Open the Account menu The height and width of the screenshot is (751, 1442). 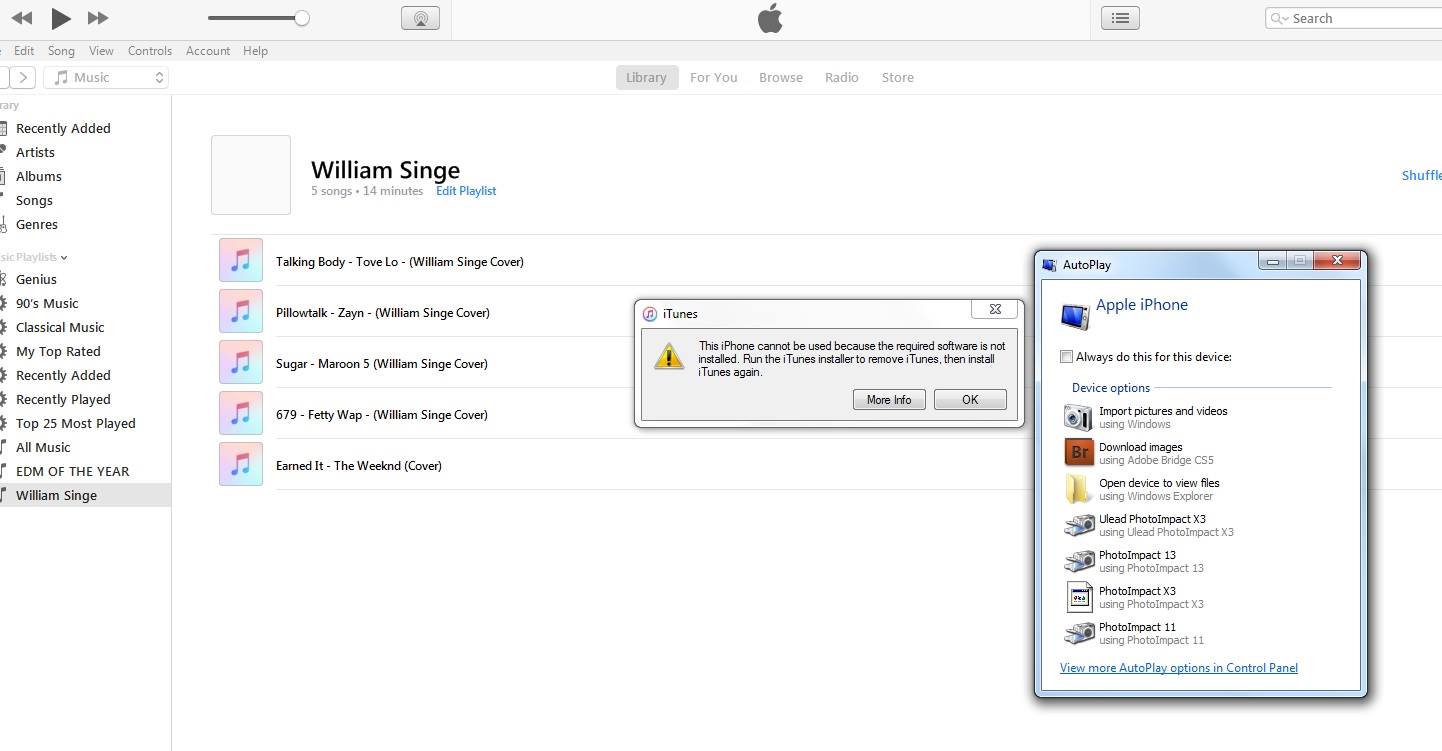(x=208, y=51)
